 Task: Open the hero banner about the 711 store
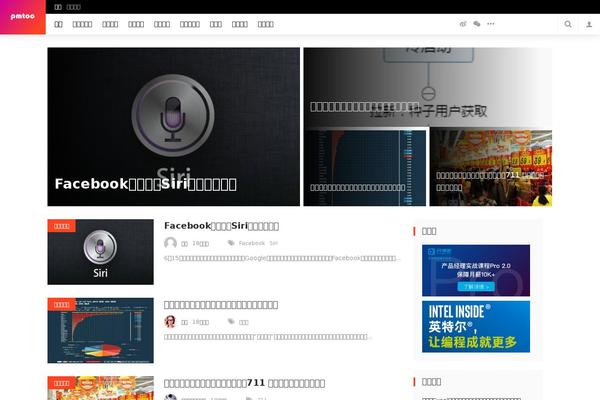coord(491,168)
